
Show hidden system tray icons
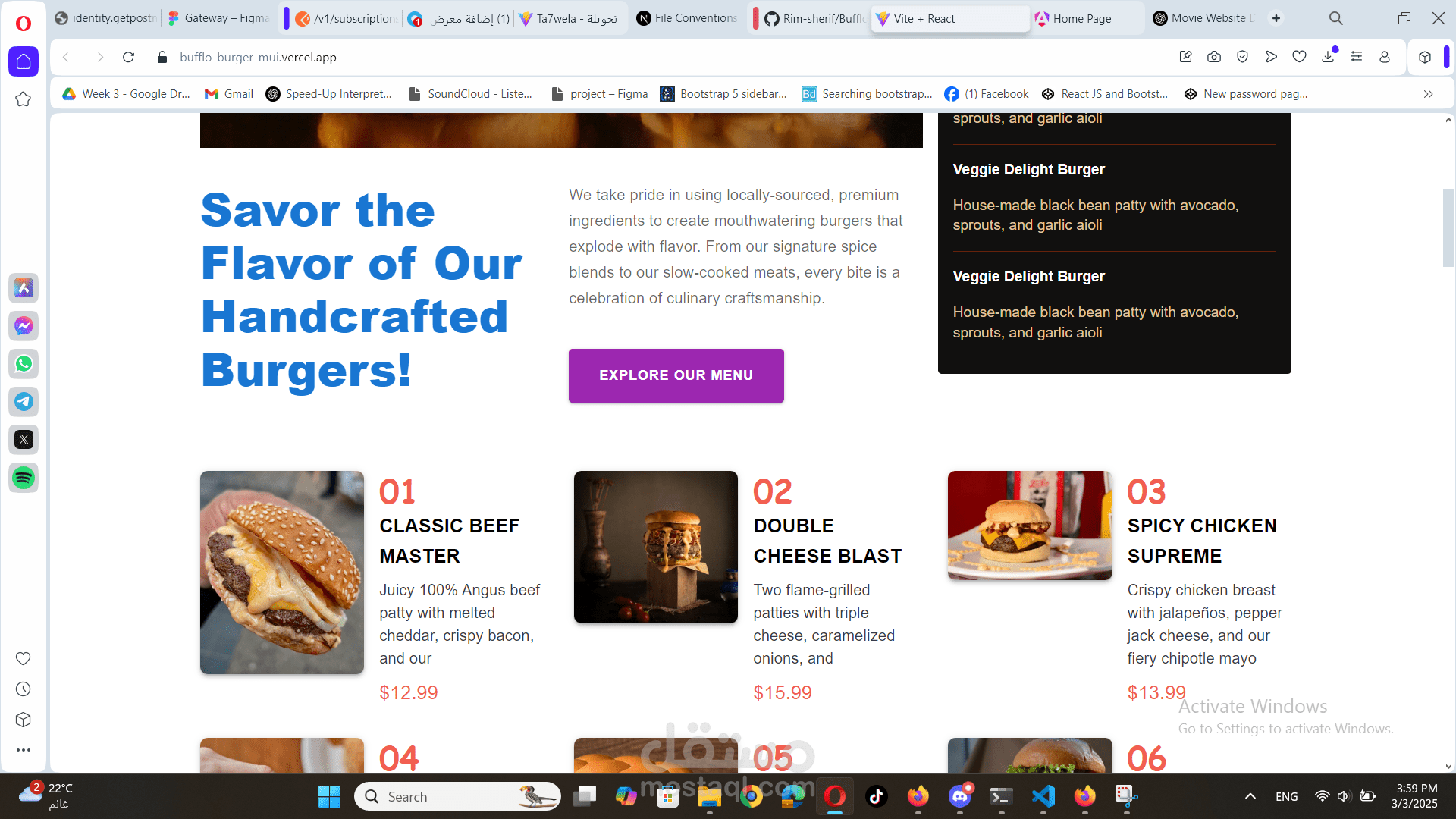pos(1250,796)
